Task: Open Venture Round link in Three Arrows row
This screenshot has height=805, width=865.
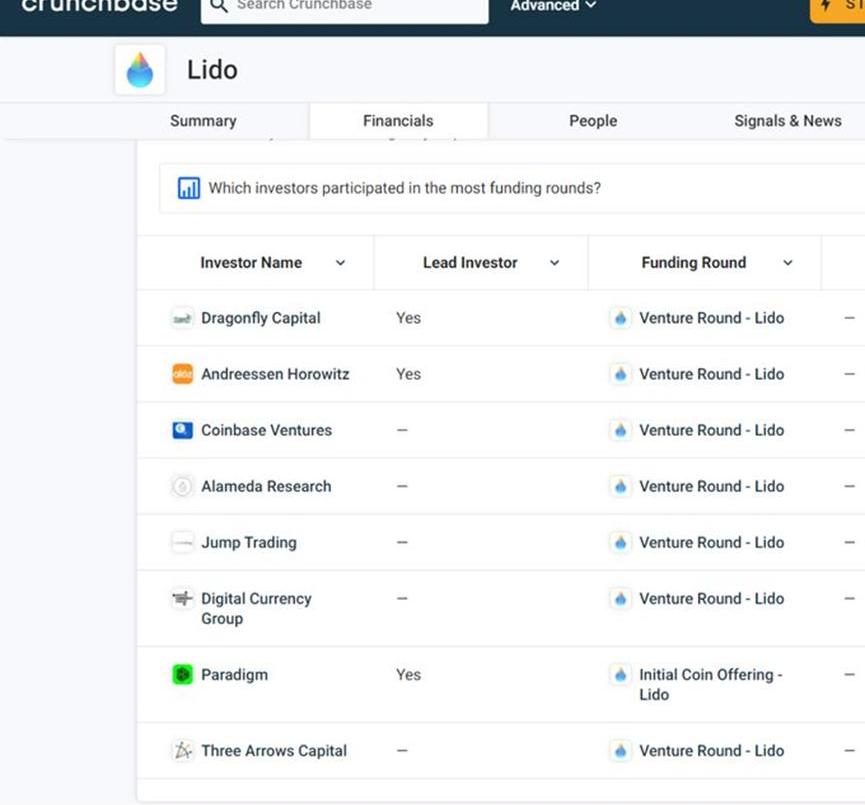Action: (712, 751)
